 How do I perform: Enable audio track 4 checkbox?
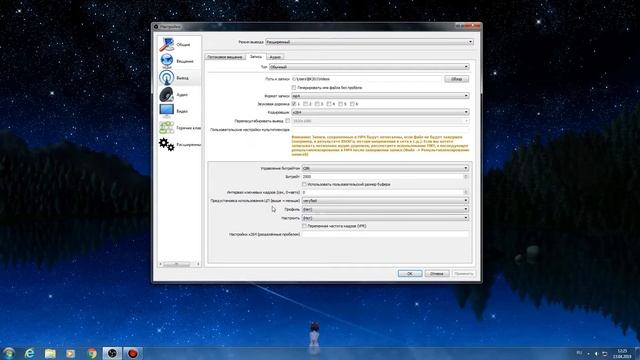click(329, 104)
